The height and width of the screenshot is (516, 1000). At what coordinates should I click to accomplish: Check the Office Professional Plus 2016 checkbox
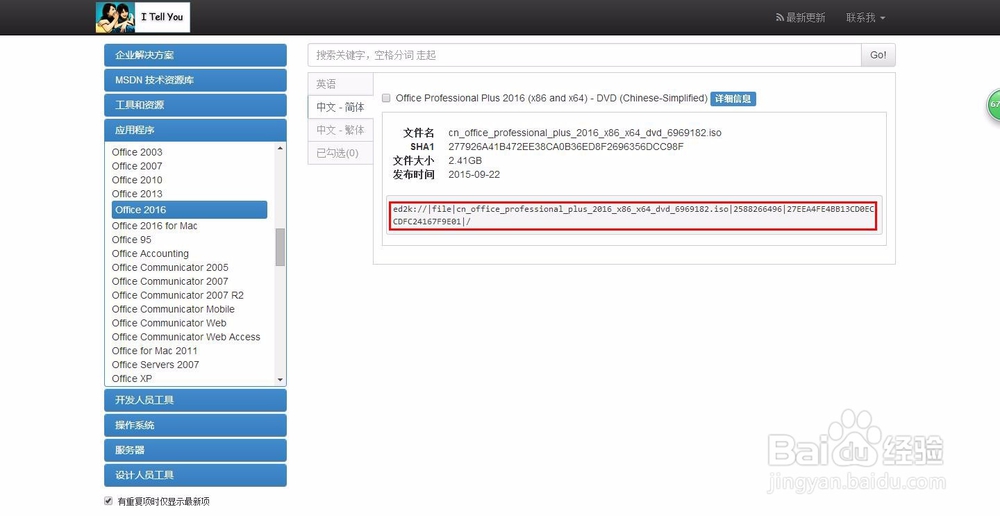point(386,98)
